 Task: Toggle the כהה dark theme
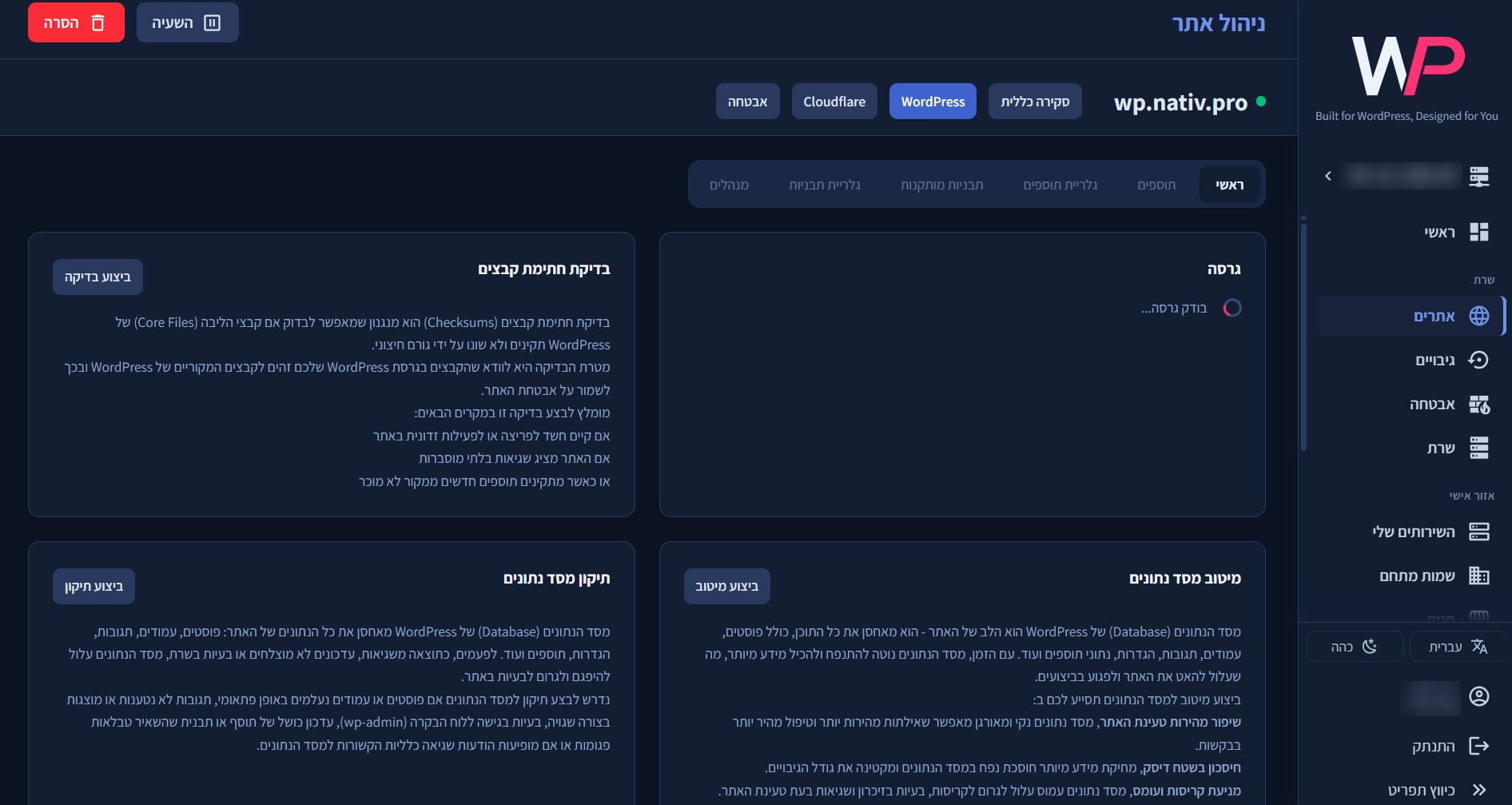pos(1355,647)
